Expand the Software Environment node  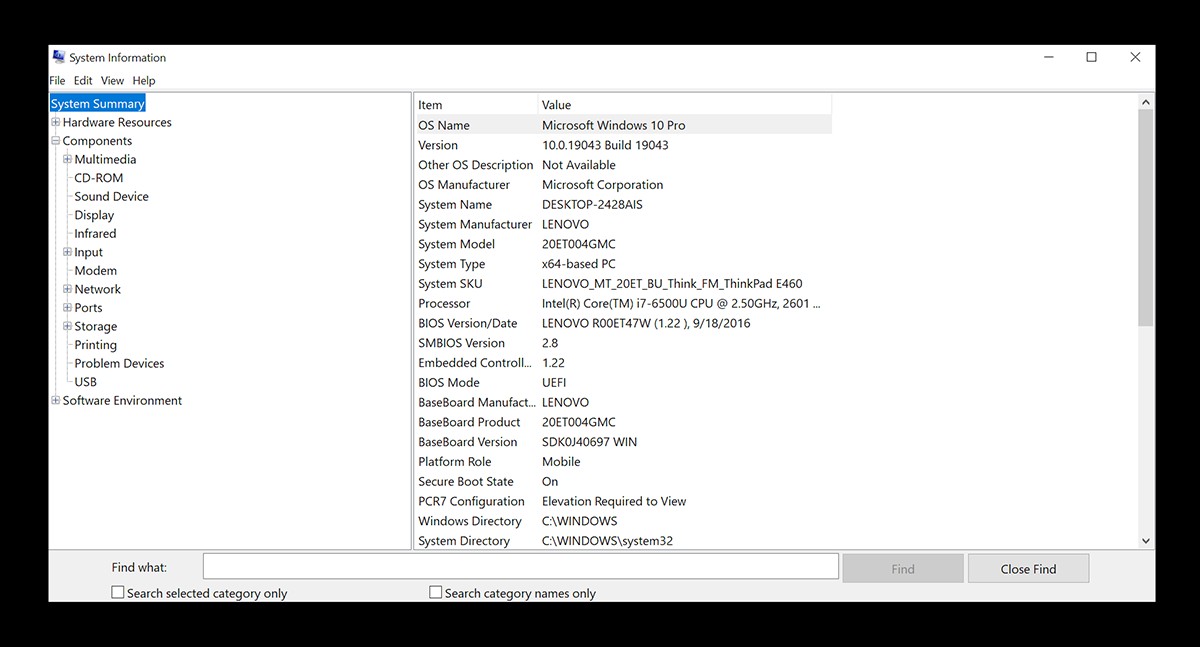click(x=56, y=400)
